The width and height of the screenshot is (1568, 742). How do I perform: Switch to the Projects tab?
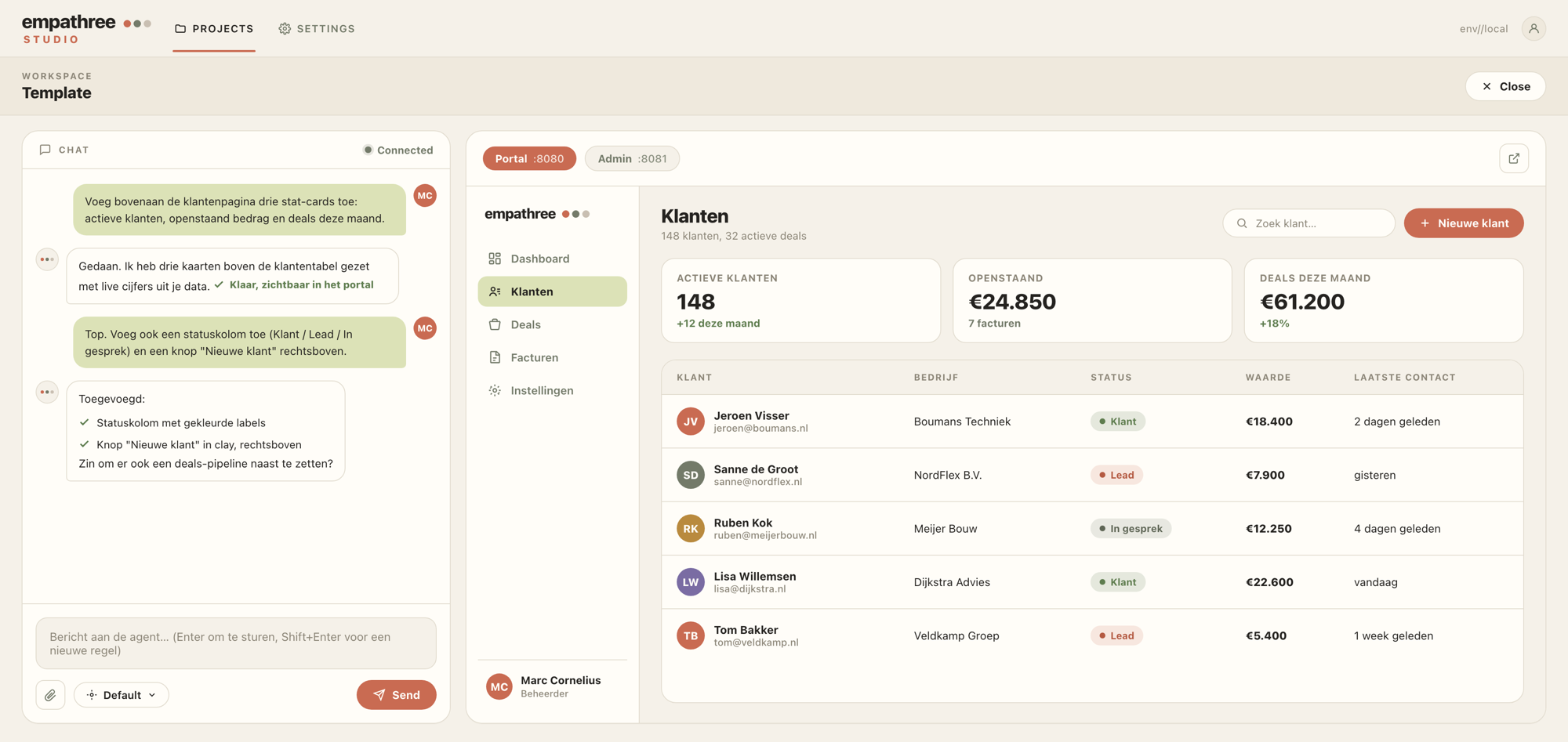coord(214,29)
